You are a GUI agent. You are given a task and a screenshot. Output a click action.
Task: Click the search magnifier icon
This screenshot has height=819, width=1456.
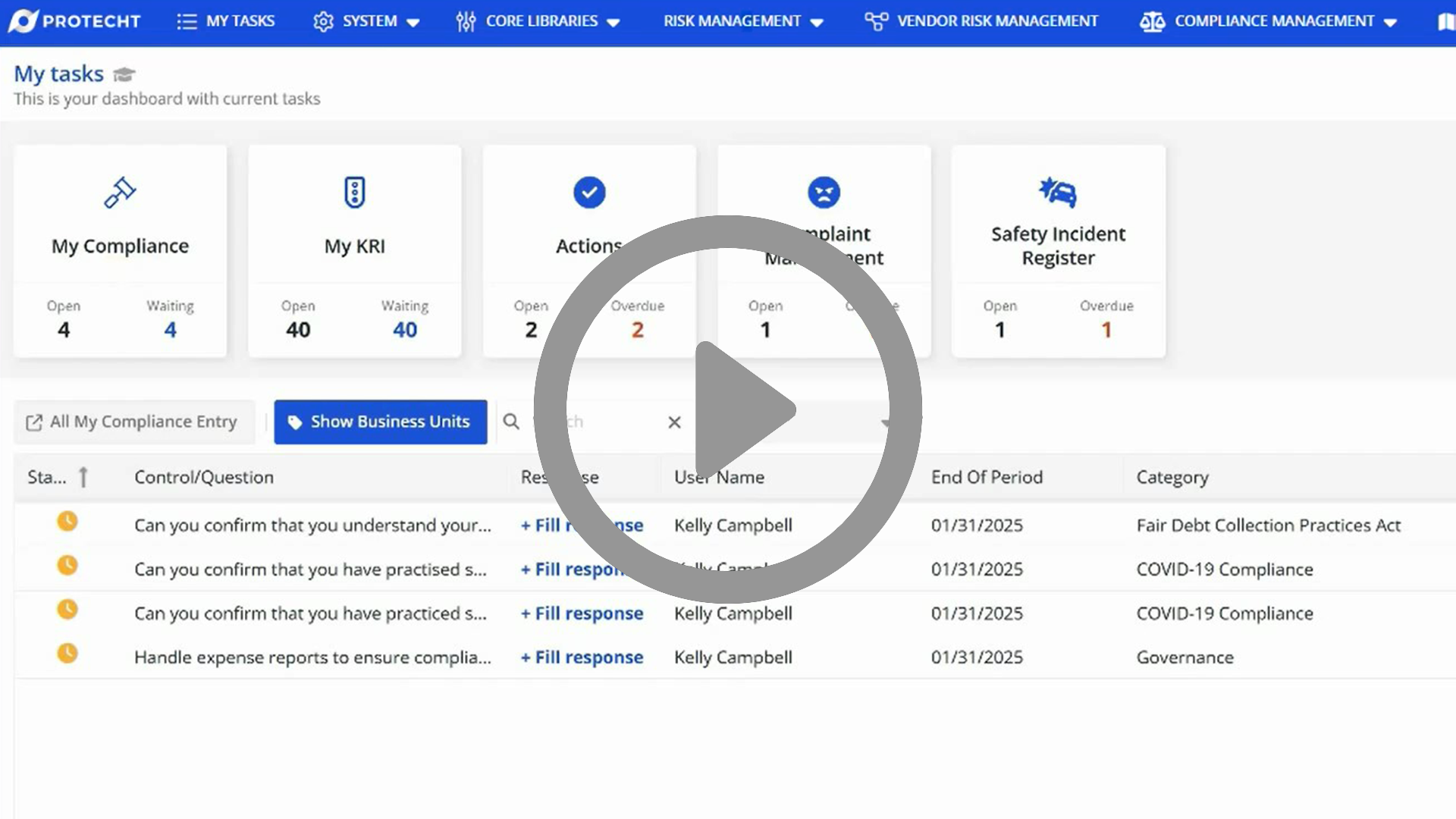pyautogui.click(x=512, y=422)
